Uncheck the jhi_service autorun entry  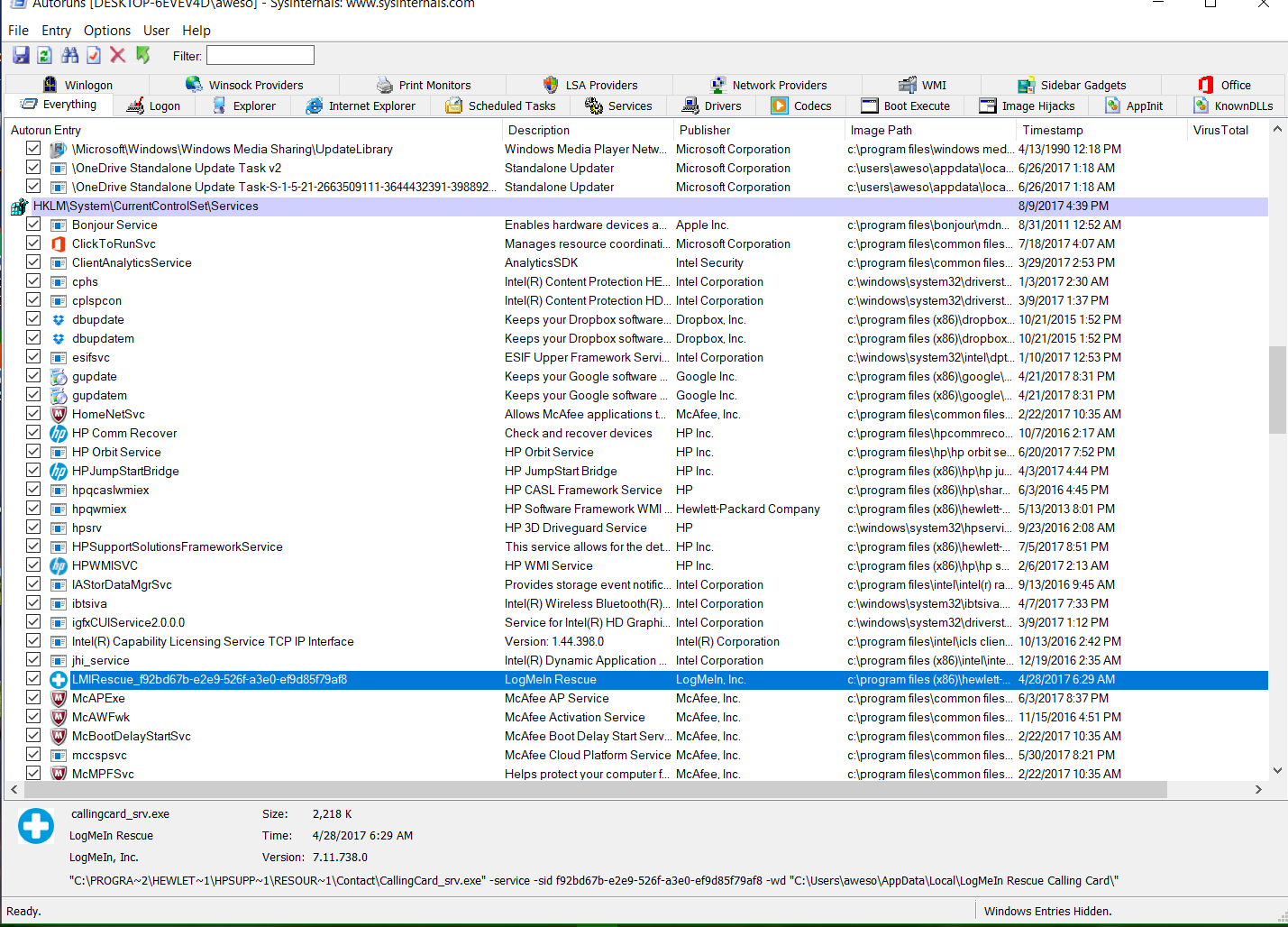click(x=32, y=660)
